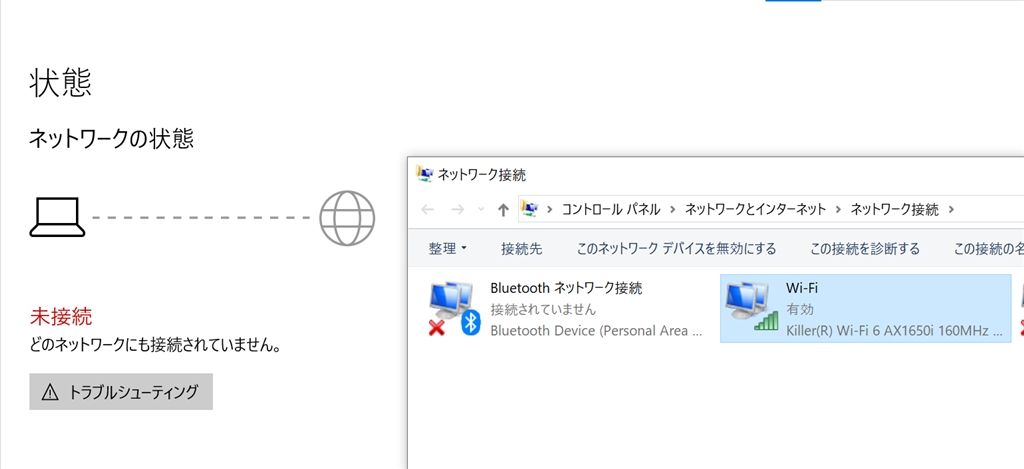Expand chevron after コントロール パネル breadcrumb
This screenshot has width=1024, height=469.
[x=673, y=210]
